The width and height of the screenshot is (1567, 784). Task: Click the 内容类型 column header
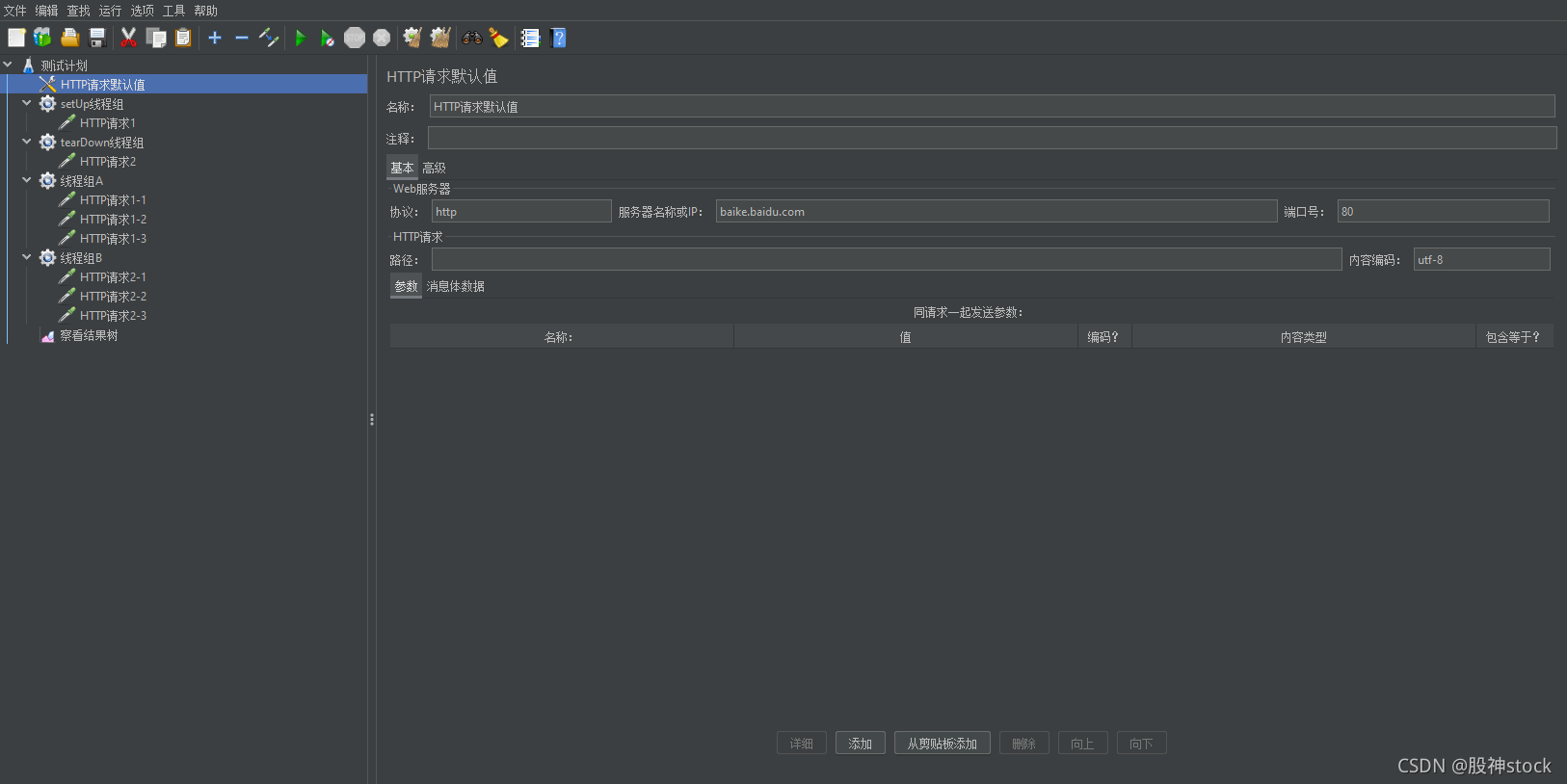1304,337
